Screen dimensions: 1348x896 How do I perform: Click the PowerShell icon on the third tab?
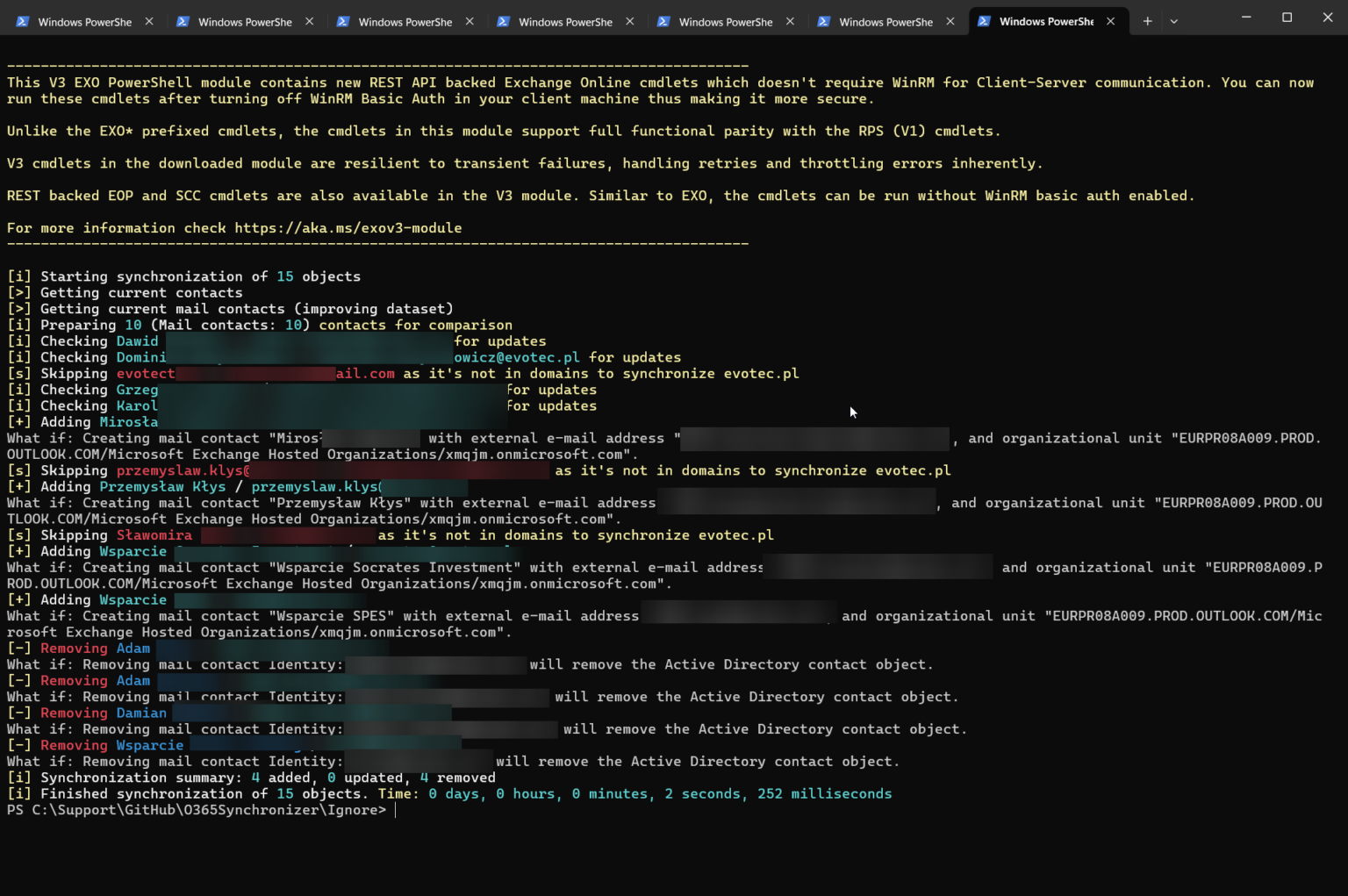click(x=343, y=22)
